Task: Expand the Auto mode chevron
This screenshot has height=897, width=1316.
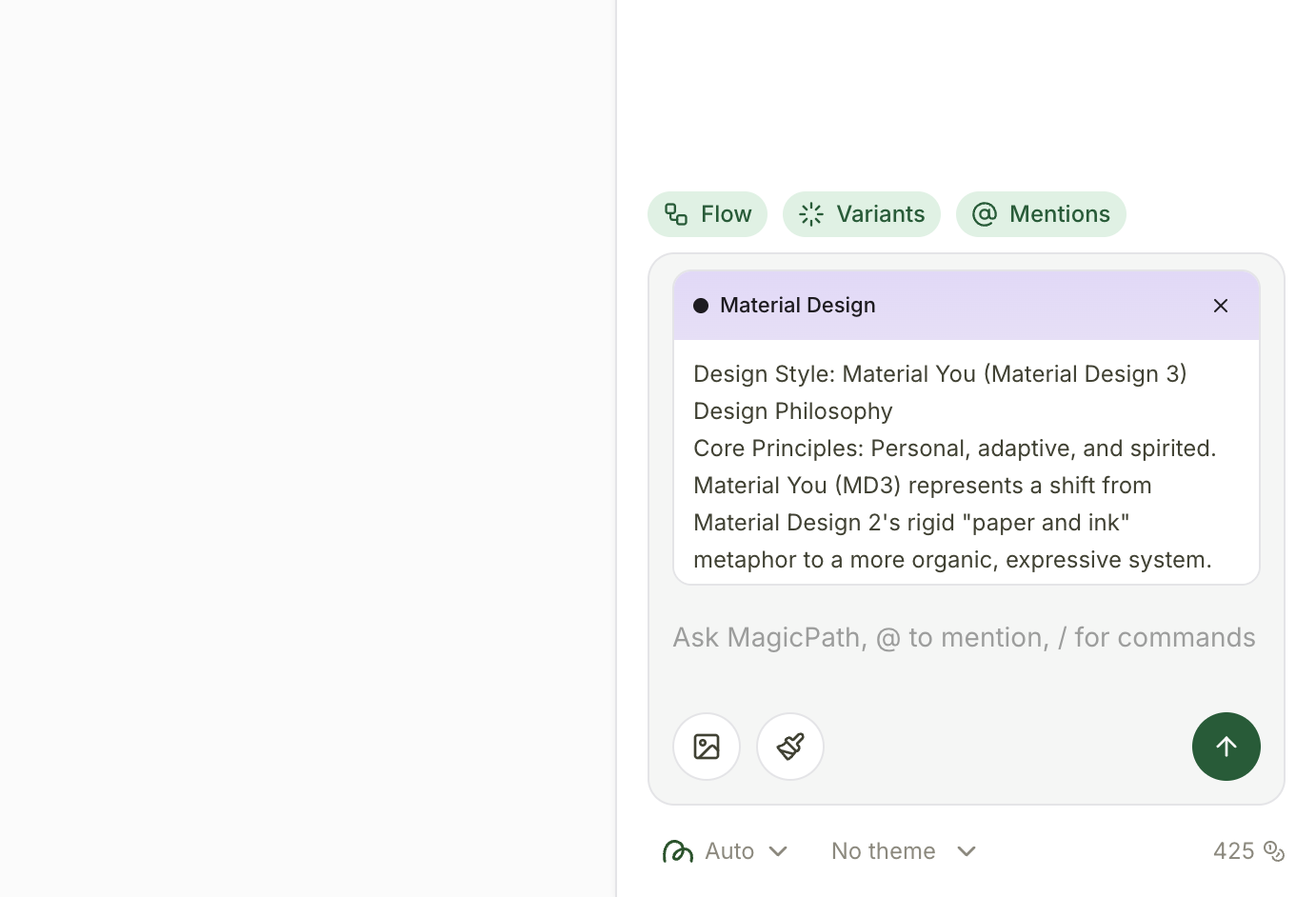Action: 778,851
